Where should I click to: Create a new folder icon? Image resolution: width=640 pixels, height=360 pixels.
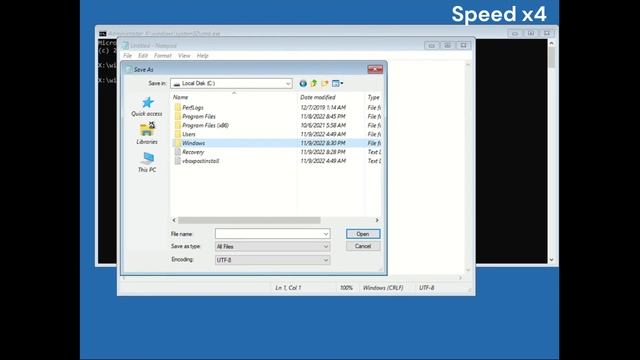click(325, 83)
